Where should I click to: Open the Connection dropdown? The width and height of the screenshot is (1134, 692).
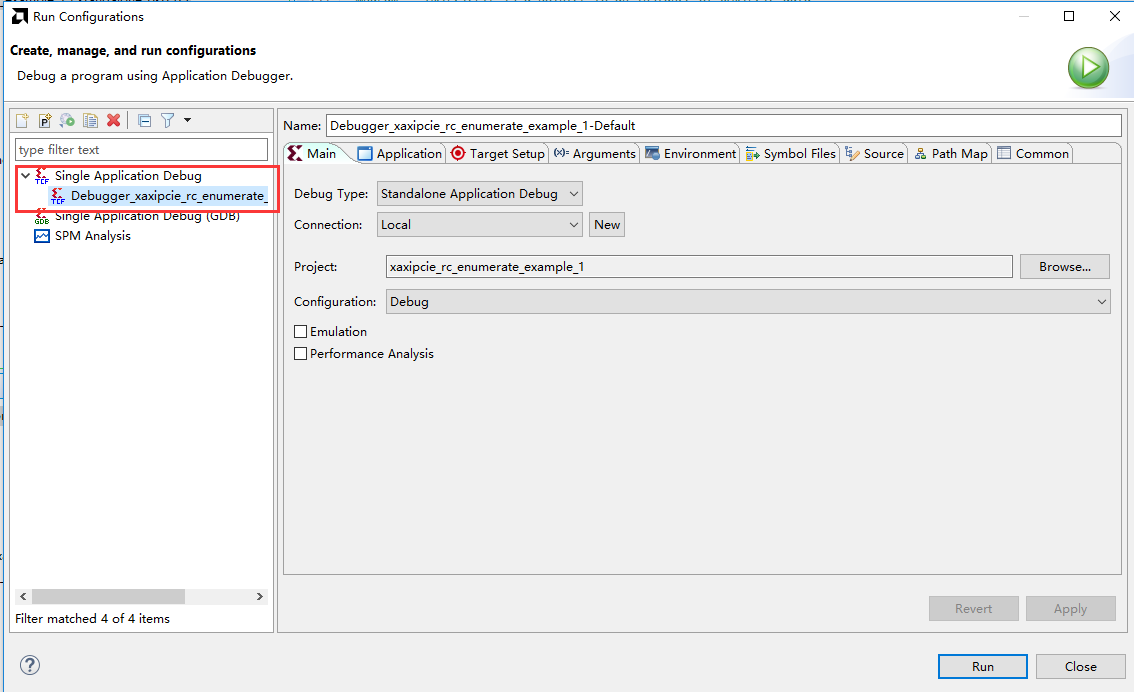[479, 225]
